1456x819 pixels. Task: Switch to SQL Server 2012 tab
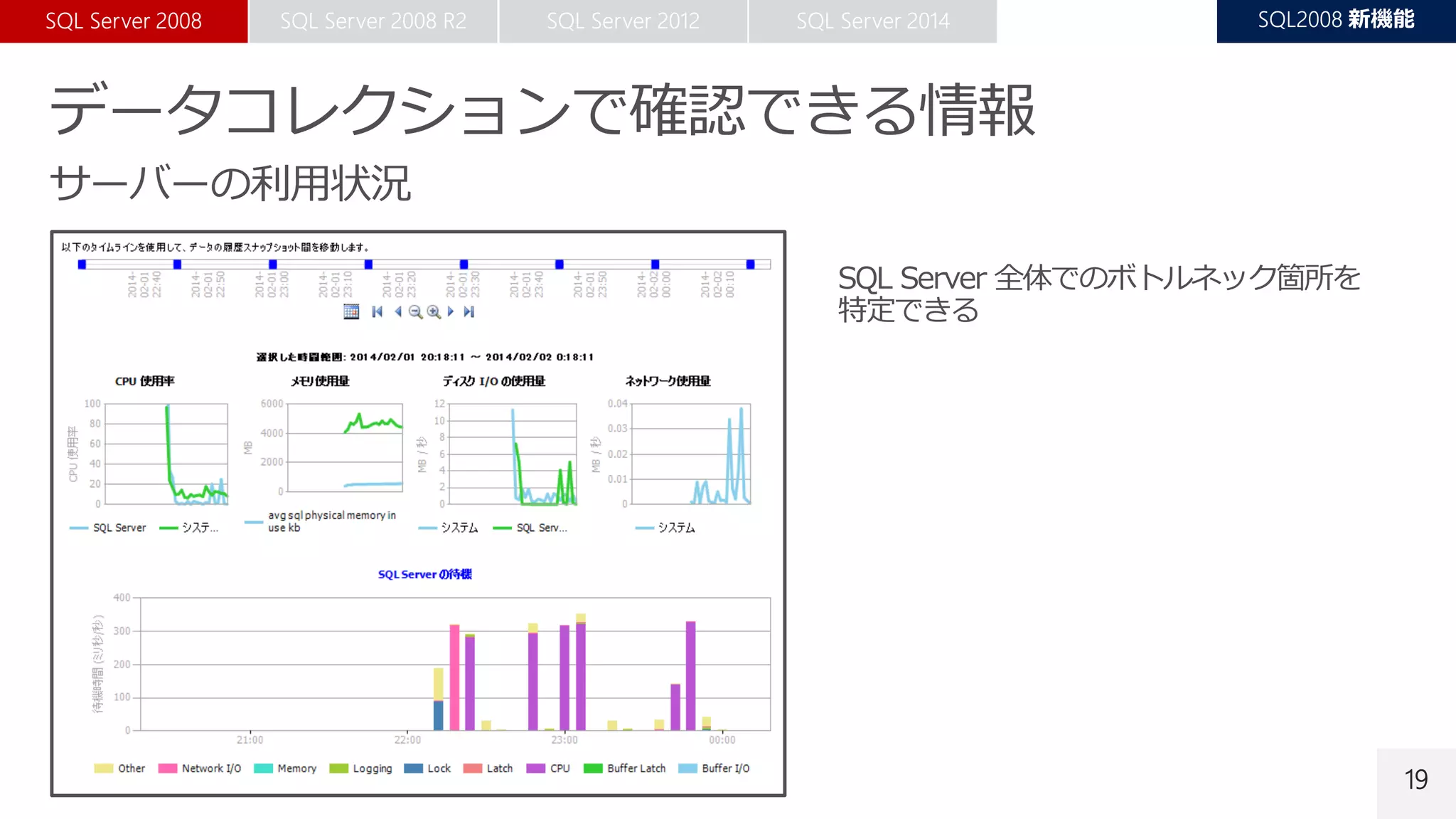click(x=623, y=21)
